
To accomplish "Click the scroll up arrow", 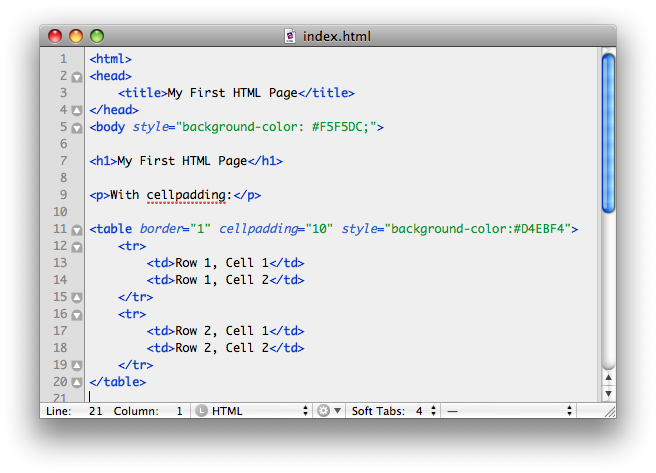I will pyautogui.click(x=608, y=377).
